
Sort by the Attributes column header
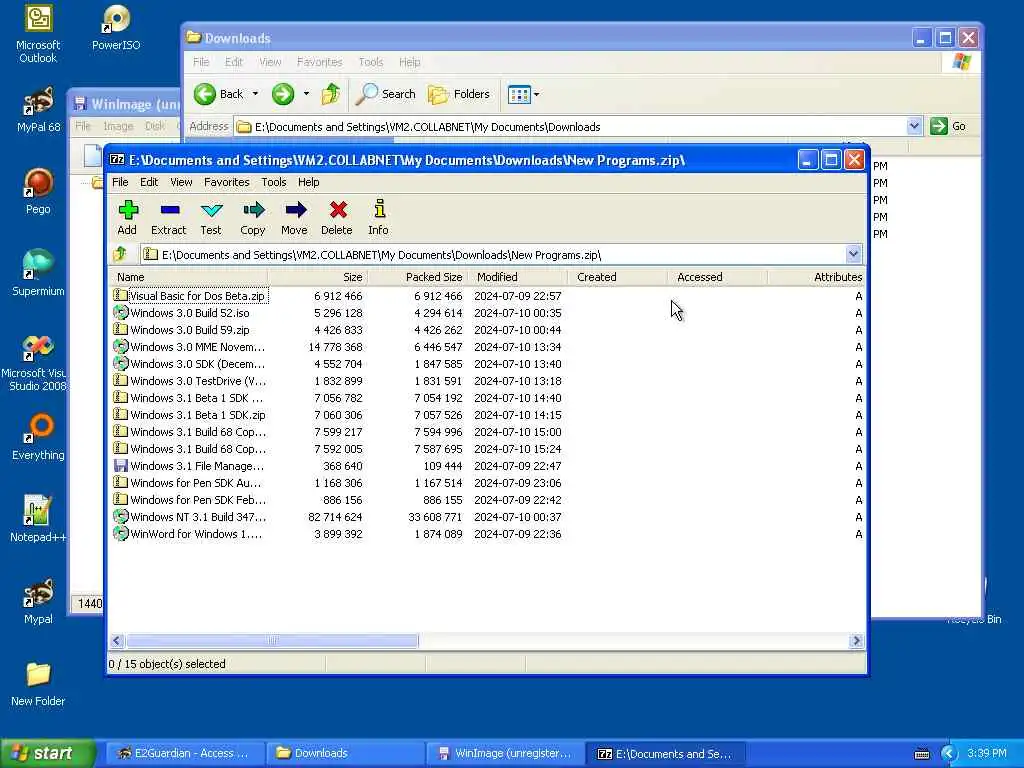tap(816, 277)
